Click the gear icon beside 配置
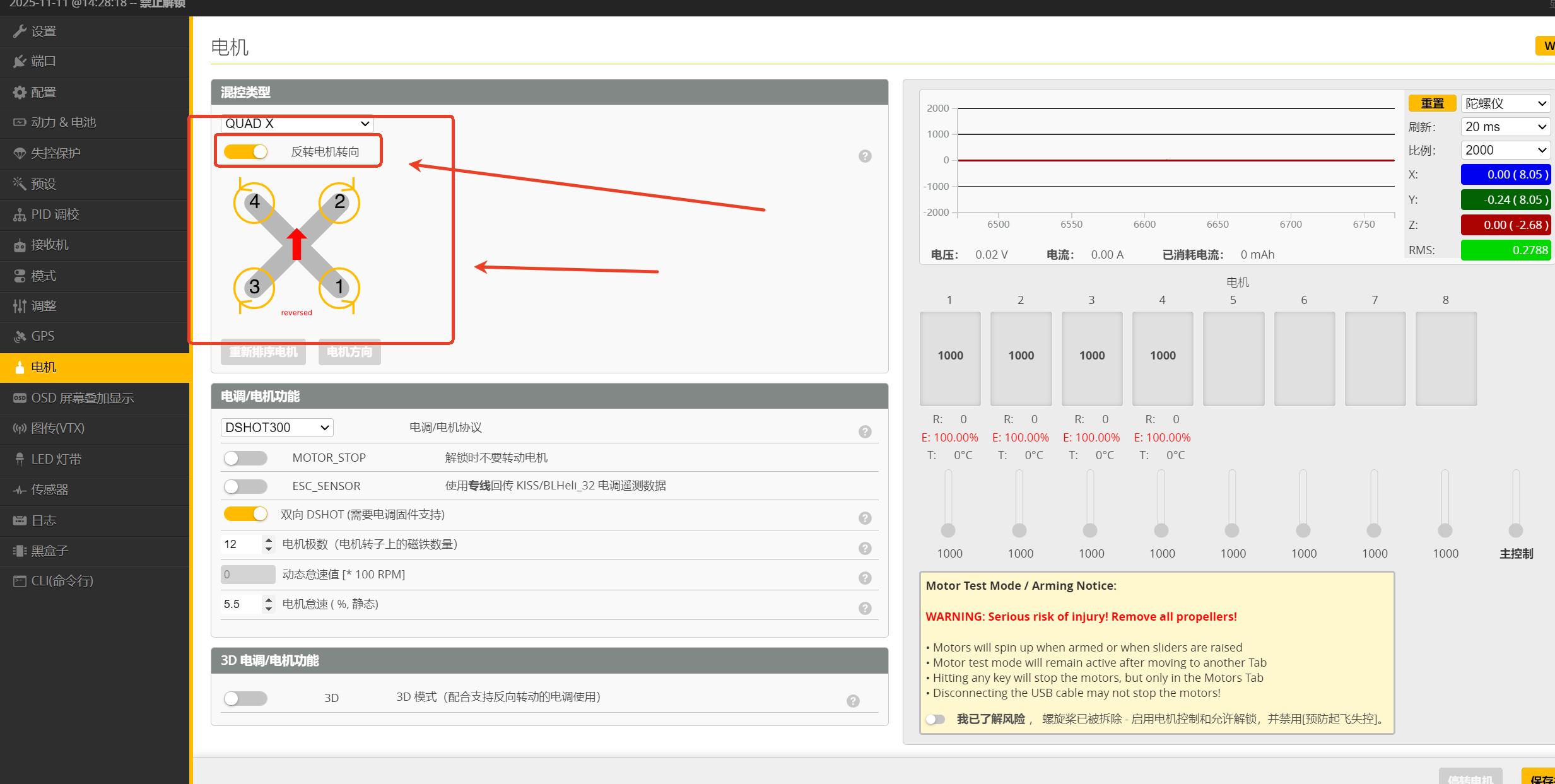 (20, 92)
